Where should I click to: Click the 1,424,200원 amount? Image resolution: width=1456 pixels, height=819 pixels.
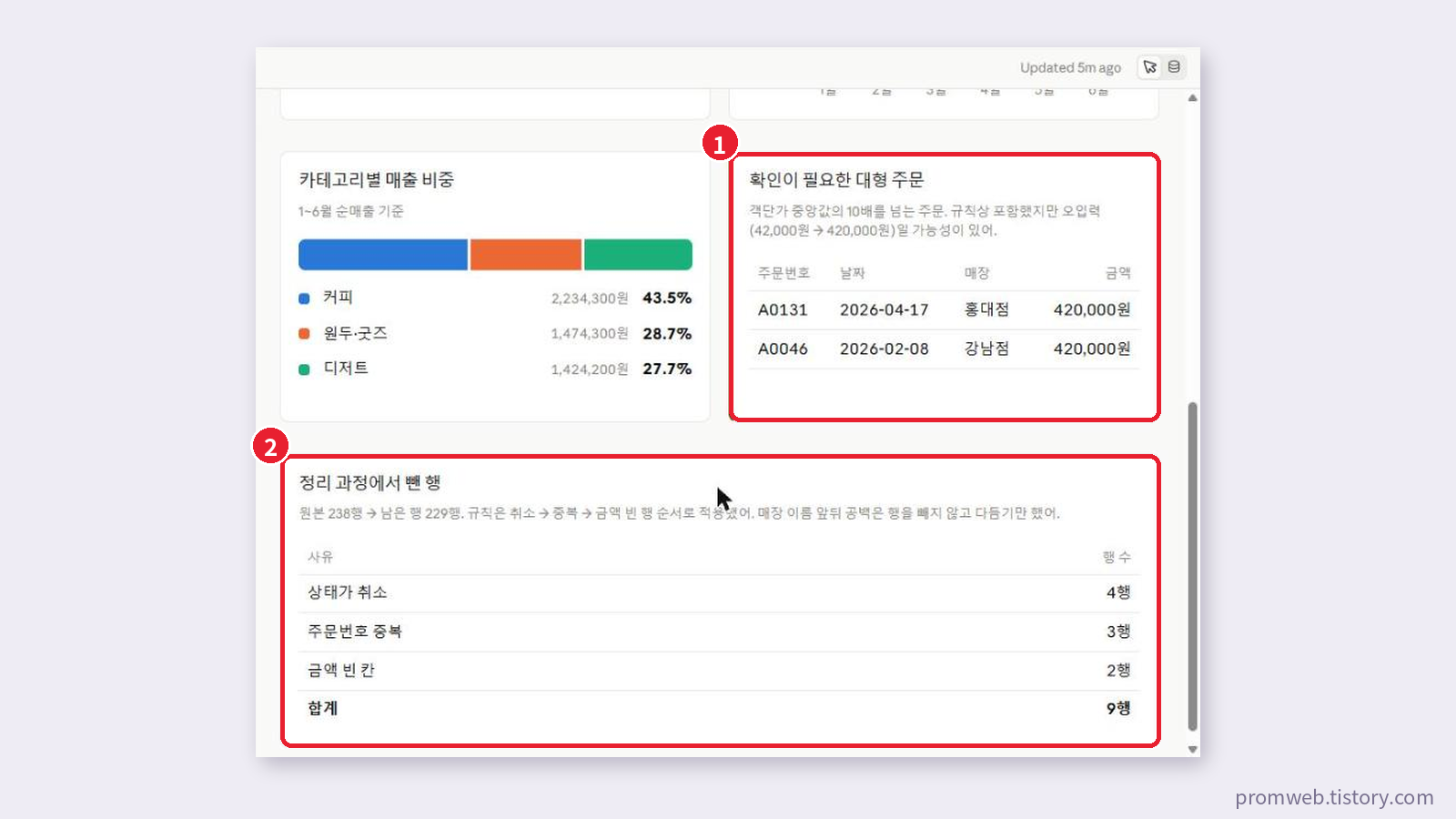coord(590,369)
